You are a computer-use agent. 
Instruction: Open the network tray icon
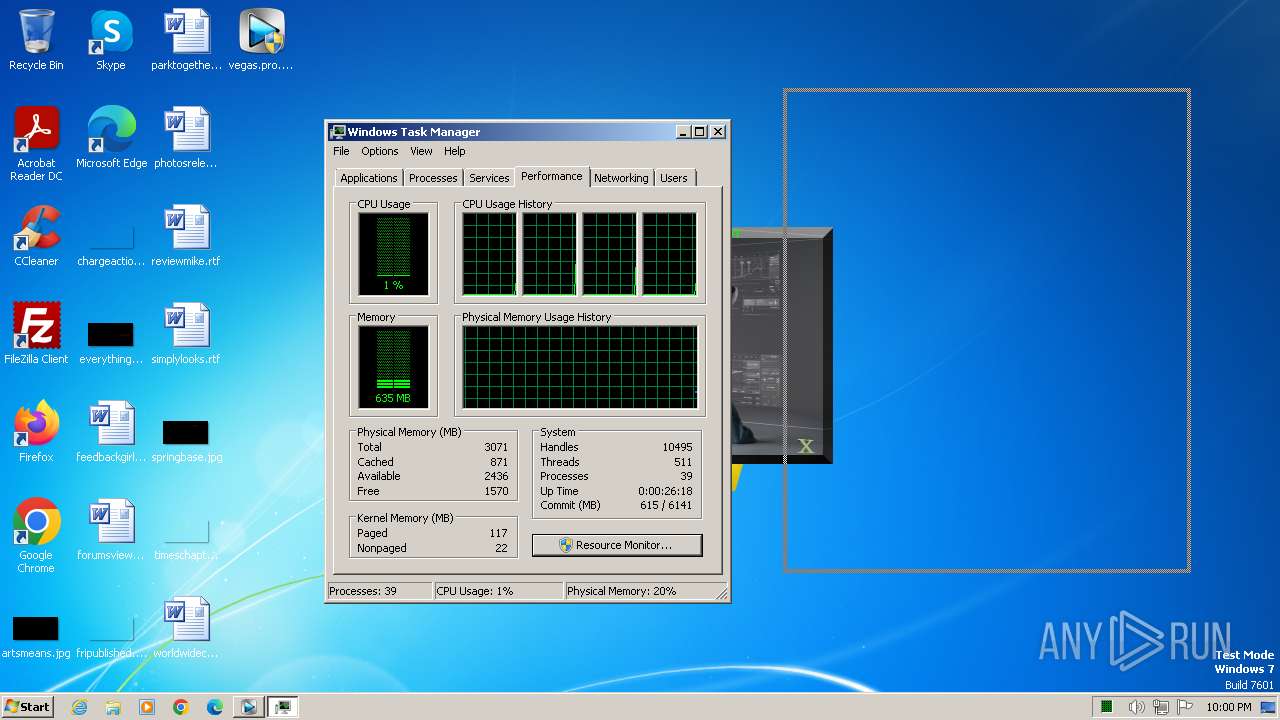1161,707
